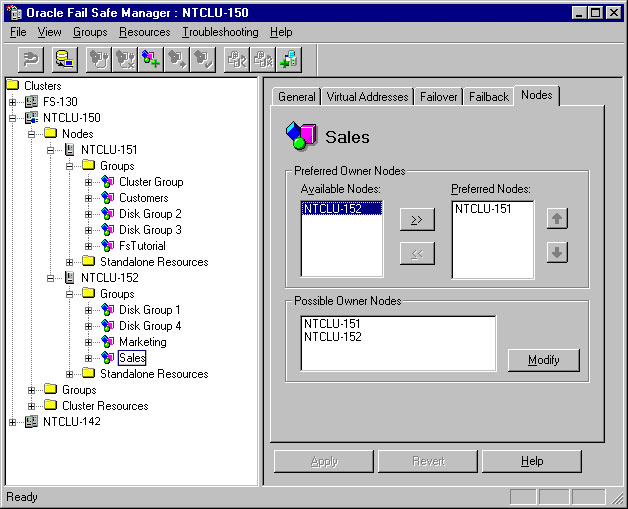Select NTCLU-151 in the Preferred Nodes list
The width and height of the screenshot is (628, 509).
coord(483,209)
